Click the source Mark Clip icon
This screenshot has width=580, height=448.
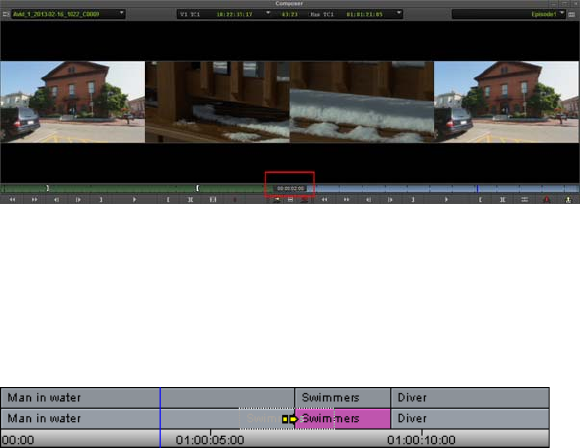pos(190,200)
